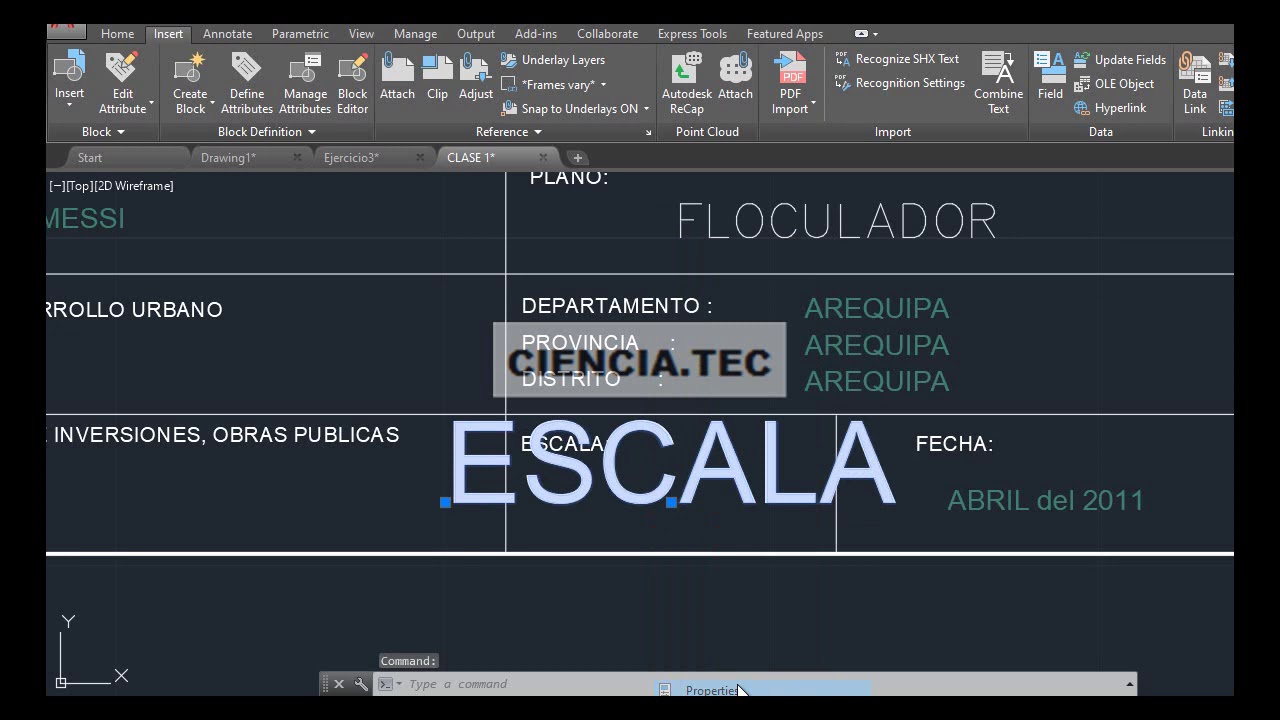Select the Adjust tool
The width and height of the screenshot is (1280, 720).
[x=476, y=78]
